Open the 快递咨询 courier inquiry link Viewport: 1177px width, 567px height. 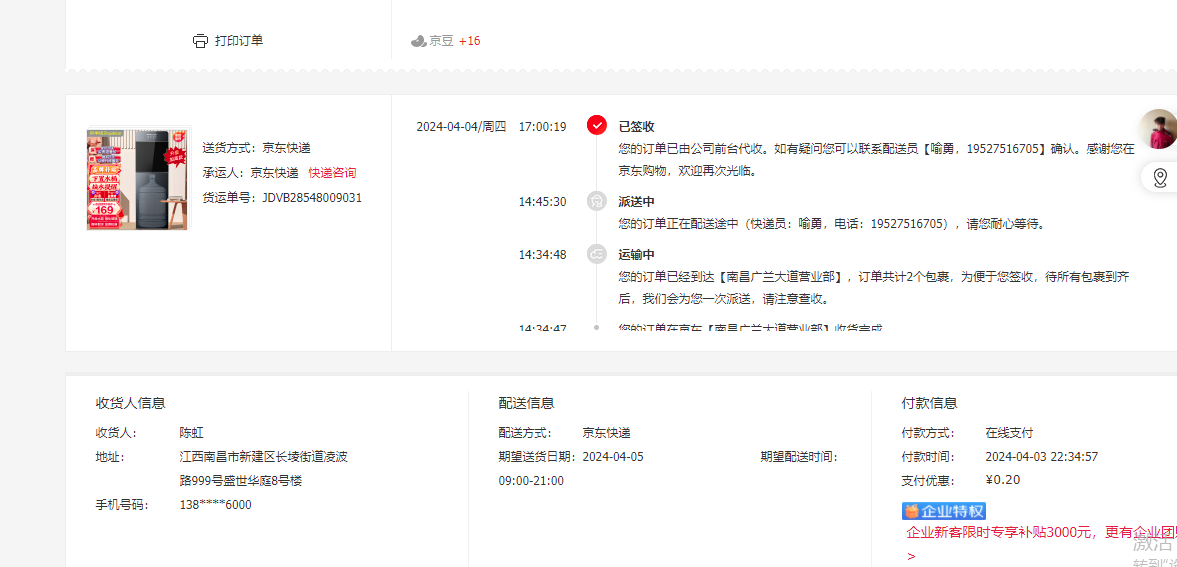click(333, 173)
